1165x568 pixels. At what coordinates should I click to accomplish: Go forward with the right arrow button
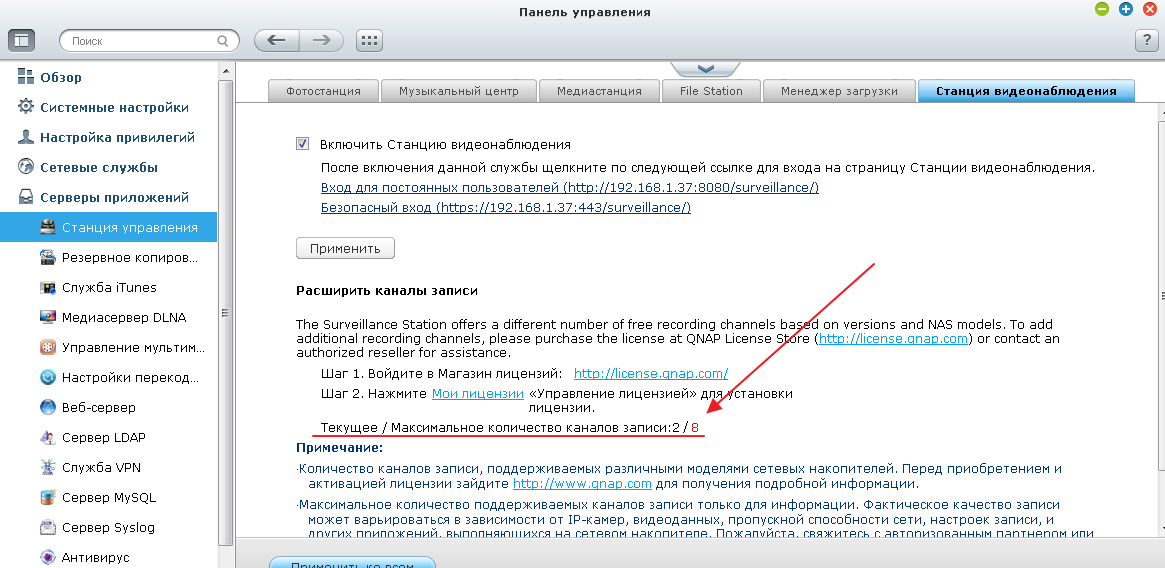(322, 40)
